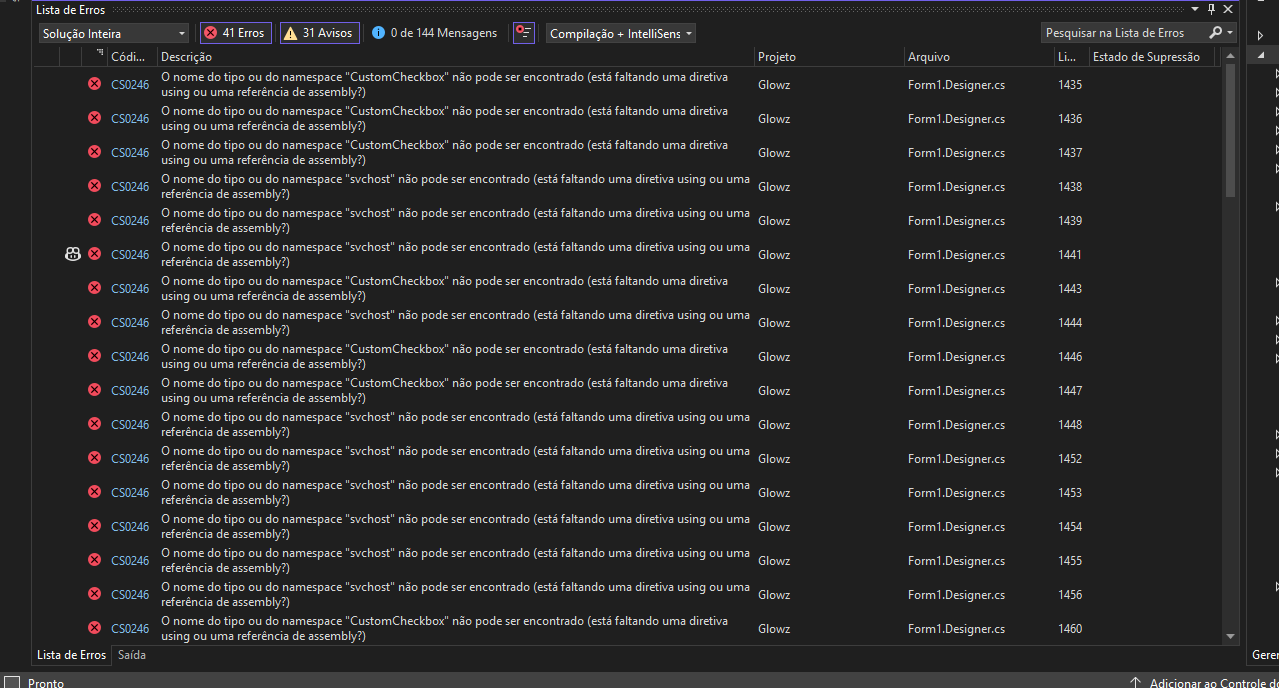Click the Glowz project cell on line 1454
Image resolution: width=1279 pixels, height=688 pixels.
774,527
